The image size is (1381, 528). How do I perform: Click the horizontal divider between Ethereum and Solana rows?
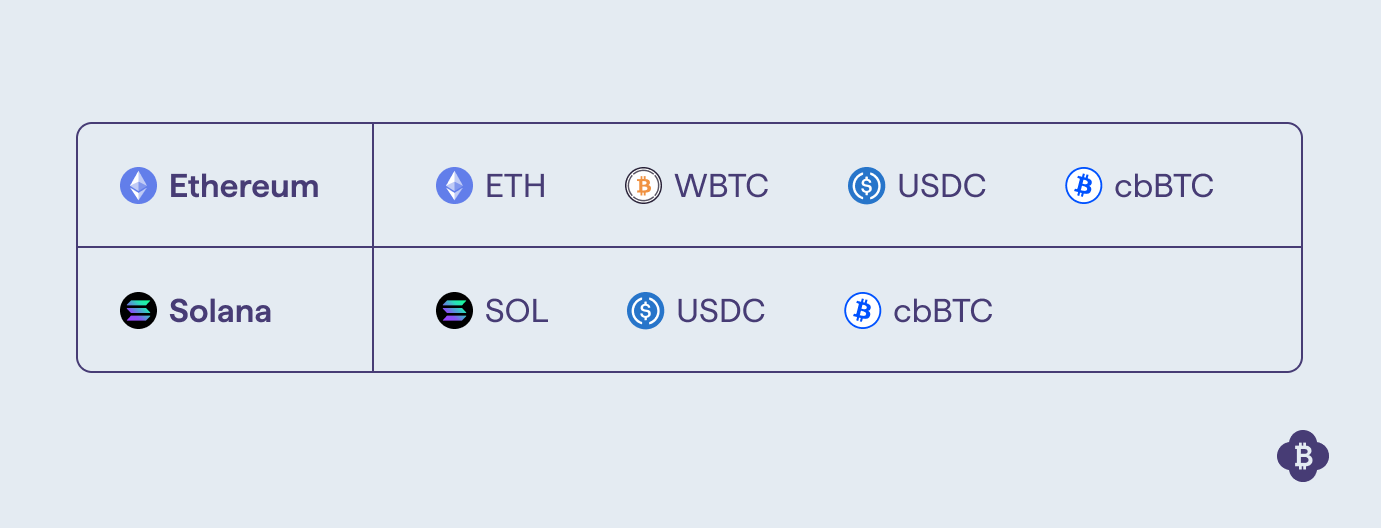690,247
